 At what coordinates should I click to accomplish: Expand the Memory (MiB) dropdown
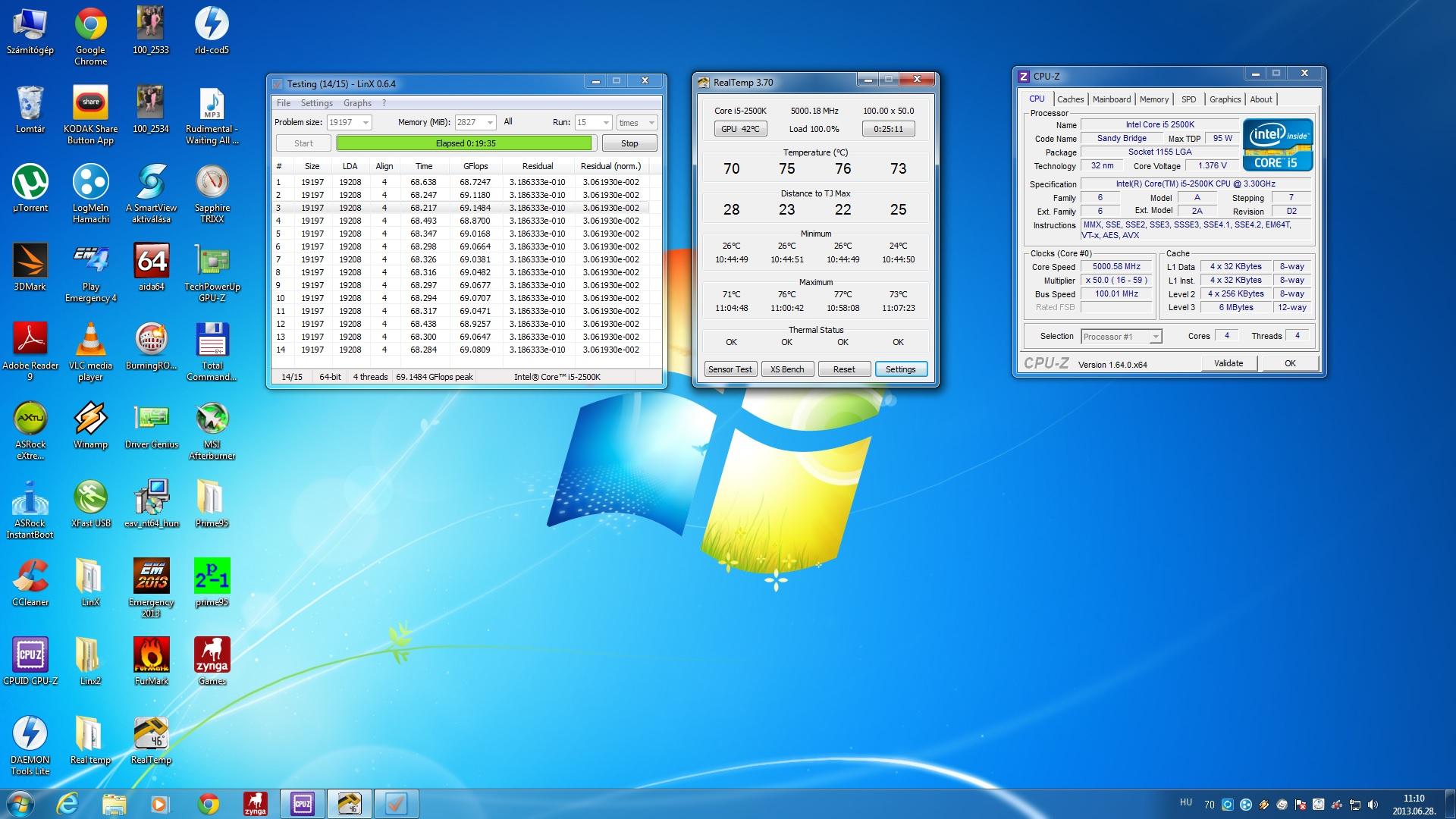(490, 123)
